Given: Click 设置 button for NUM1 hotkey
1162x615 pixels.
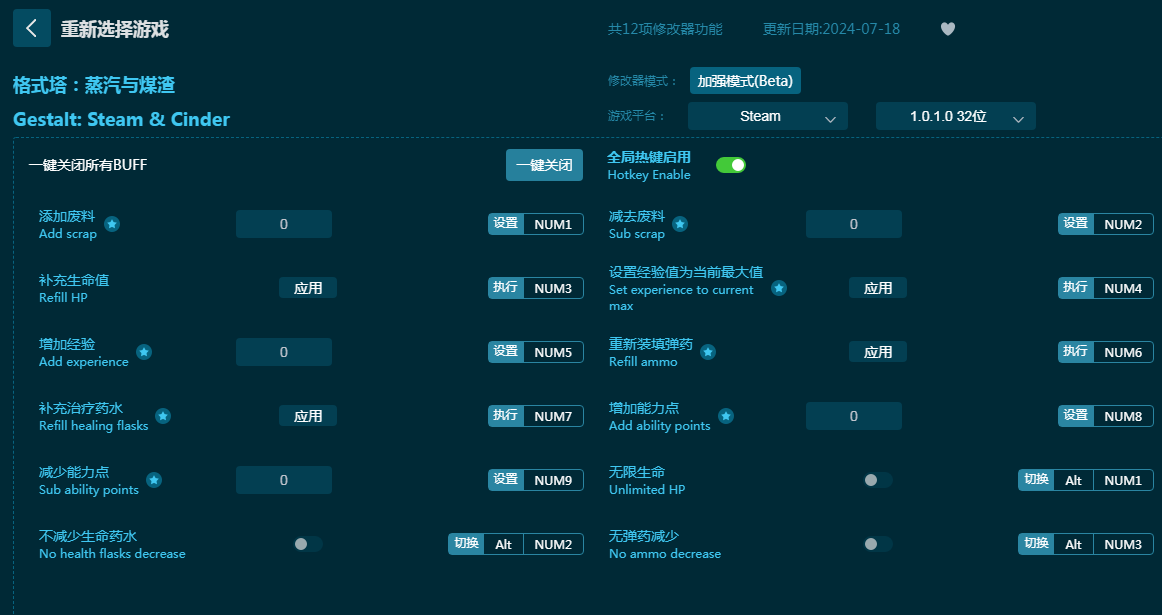Looking at the screenshot, I should pyautogui.click(x=506, y=224).
